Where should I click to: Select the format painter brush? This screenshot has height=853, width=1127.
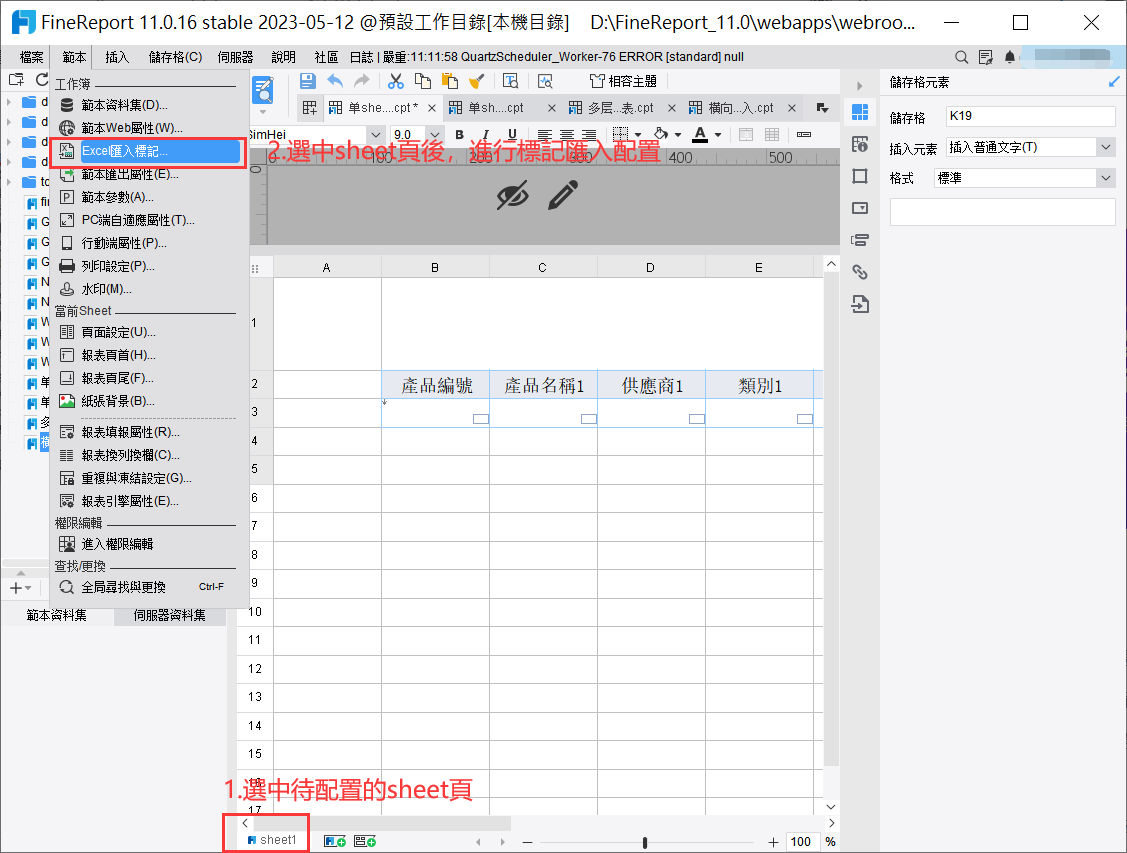tap(477, 80)
